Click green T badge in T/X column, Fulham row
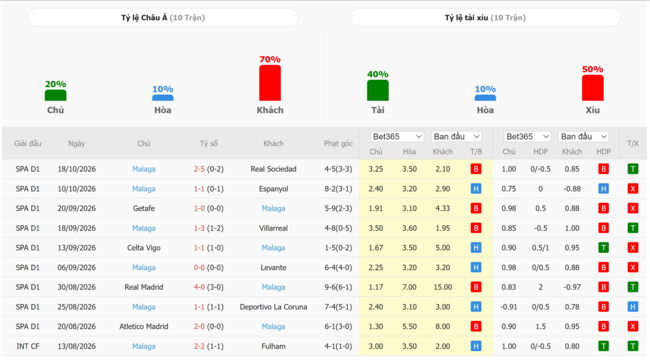 click(x=633, y=346)
